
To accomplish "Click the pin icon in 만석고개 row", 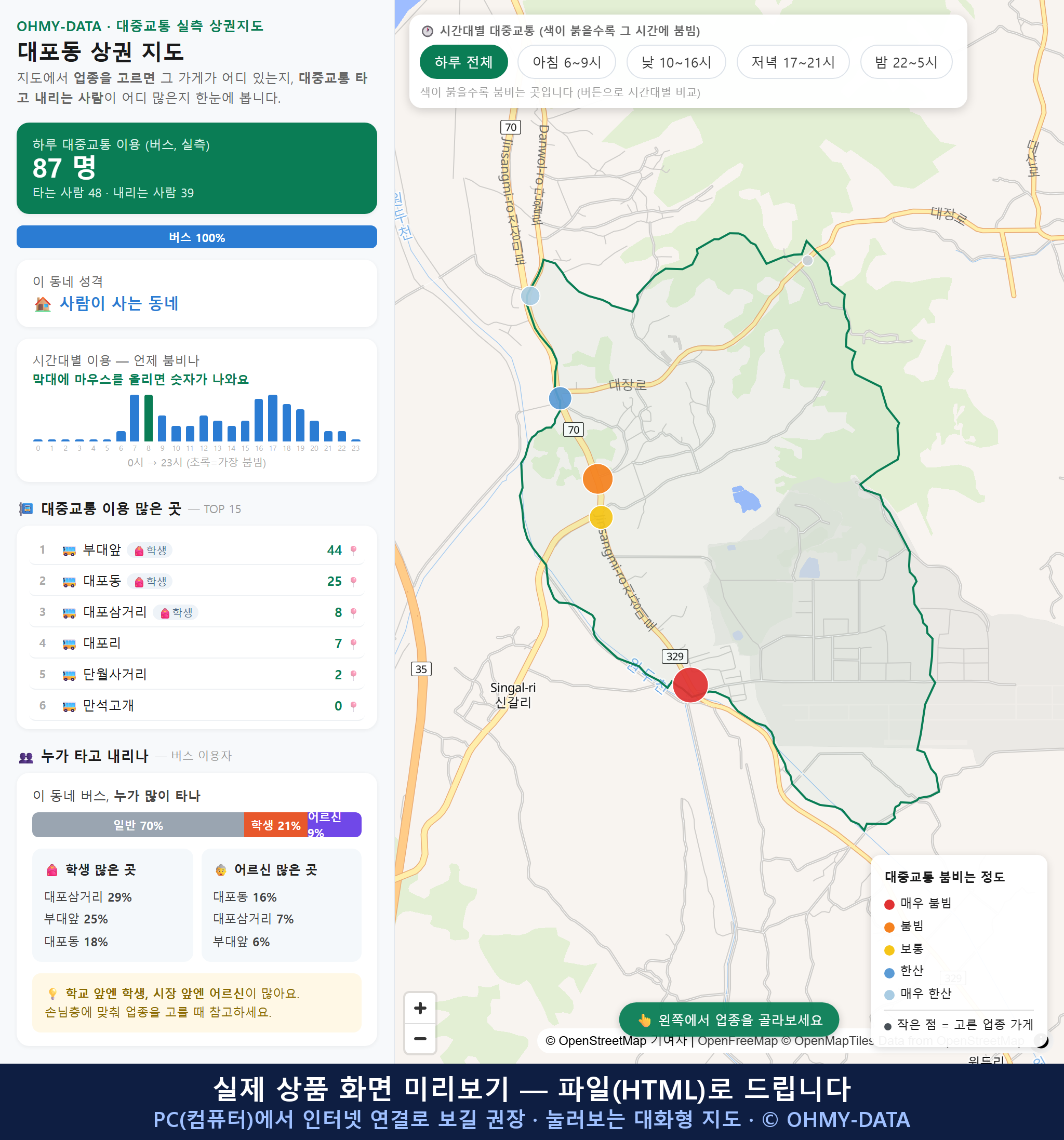I will (x=353, y=705).
